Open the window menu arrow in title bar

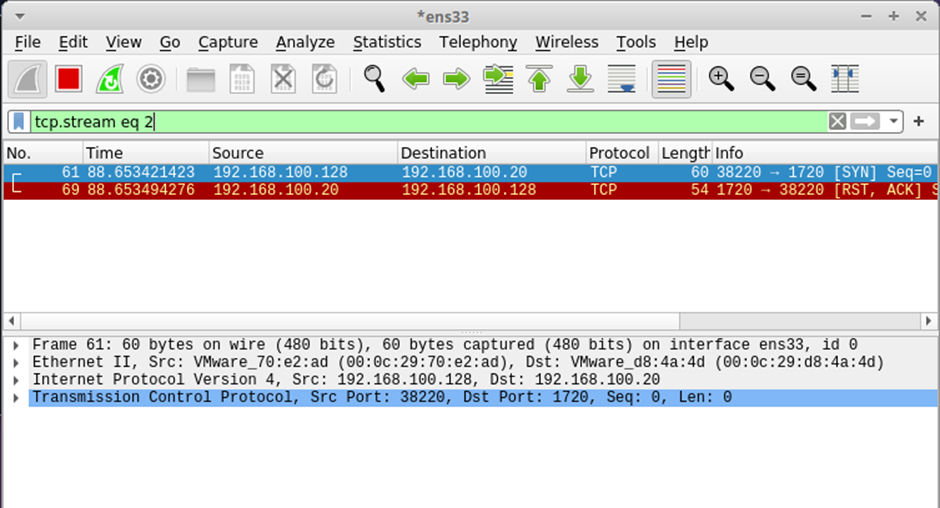pyautogui.click(x=20, y=16)
